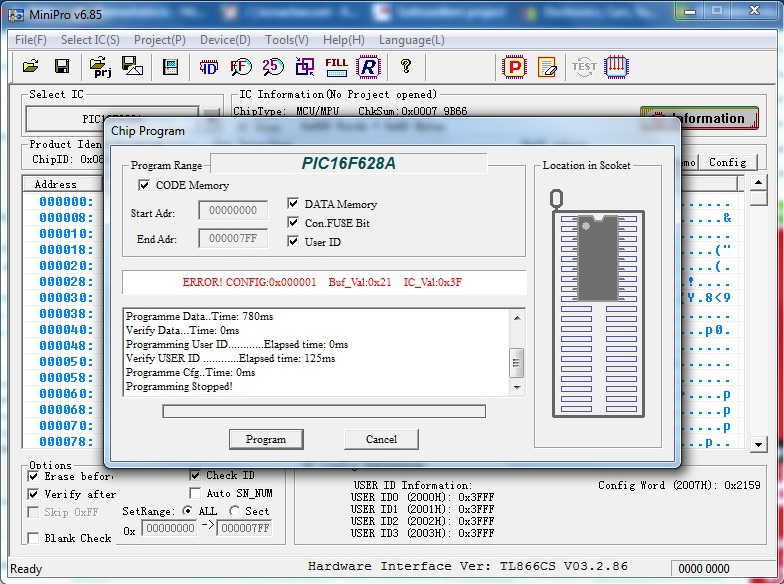
Task: Program the chip with the P icon
Action: 514,67
